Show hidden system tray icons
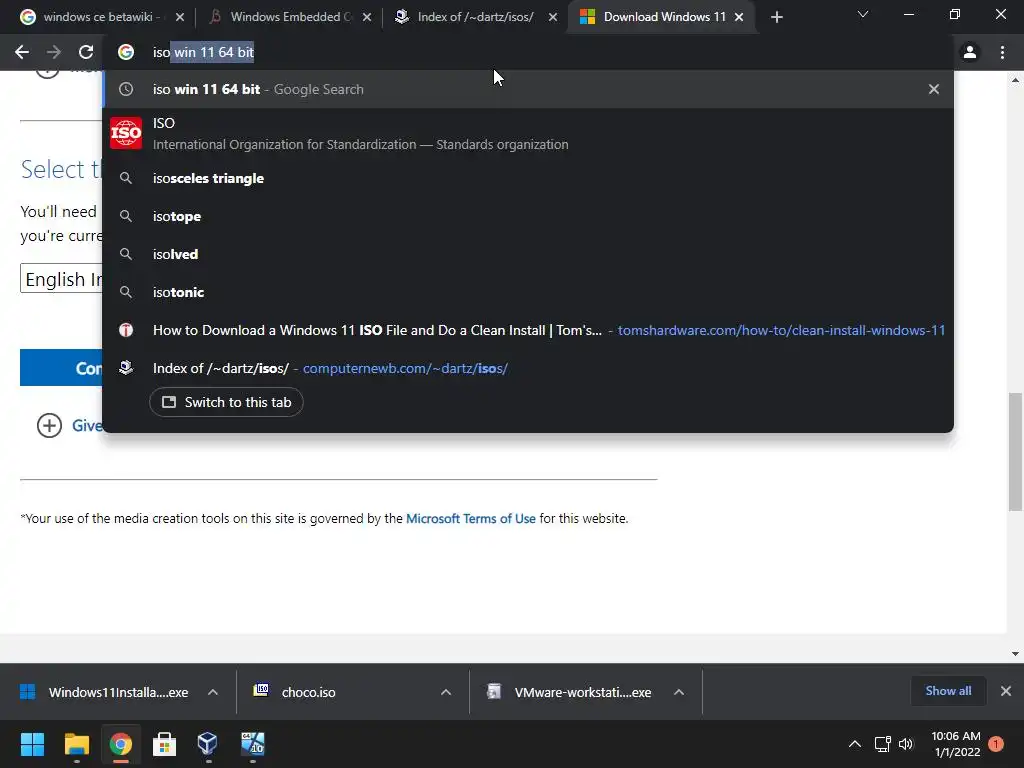The height and width of the screenshot is (768, 1024). point(854,744)
